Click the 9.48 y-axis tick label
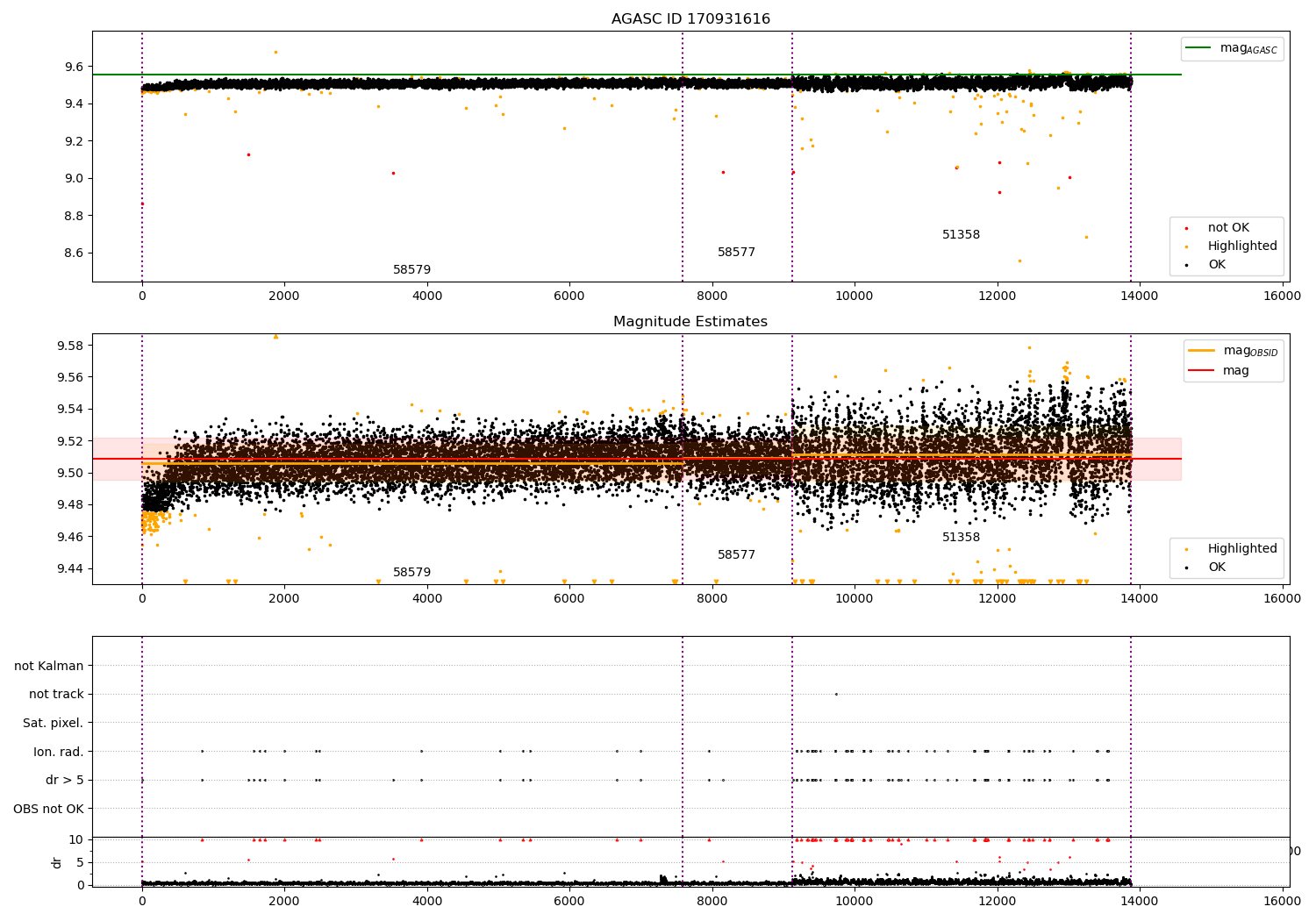1316x921 pixels. 70,504
